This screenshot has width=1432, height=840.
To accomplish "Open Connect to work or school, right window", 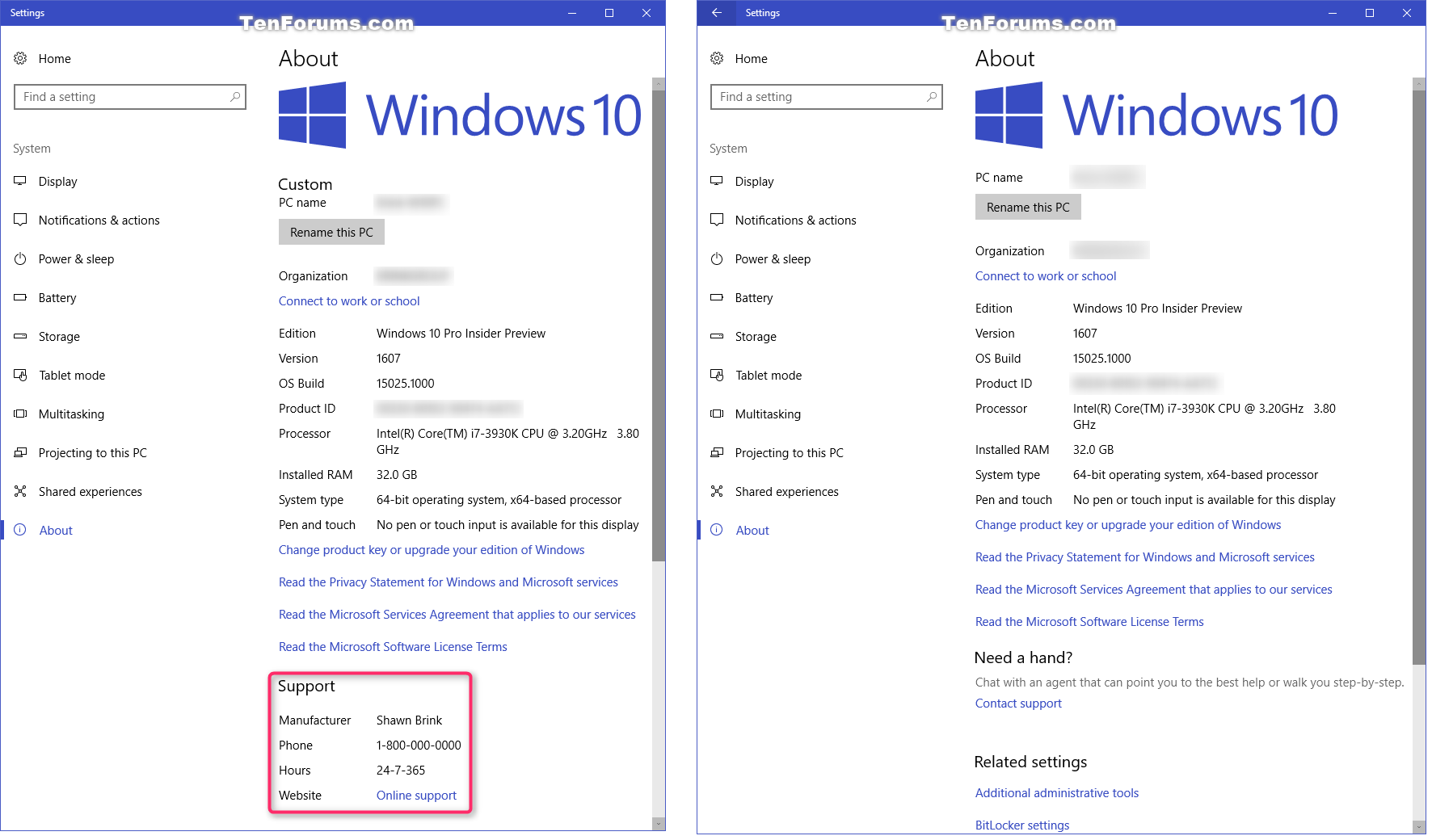I will (1046, 276).
